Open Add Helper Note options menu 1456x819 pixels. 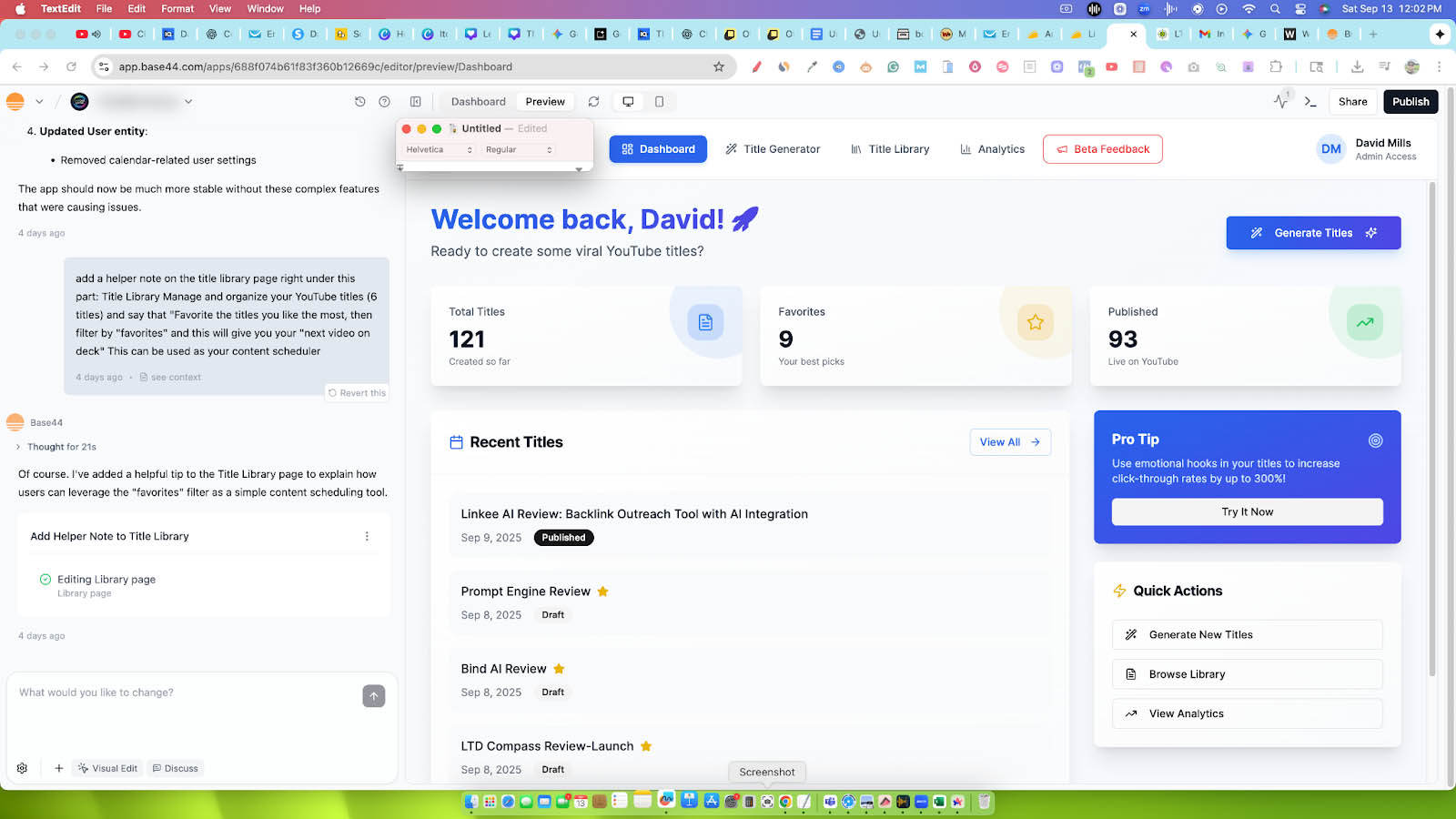coord(367,537)
